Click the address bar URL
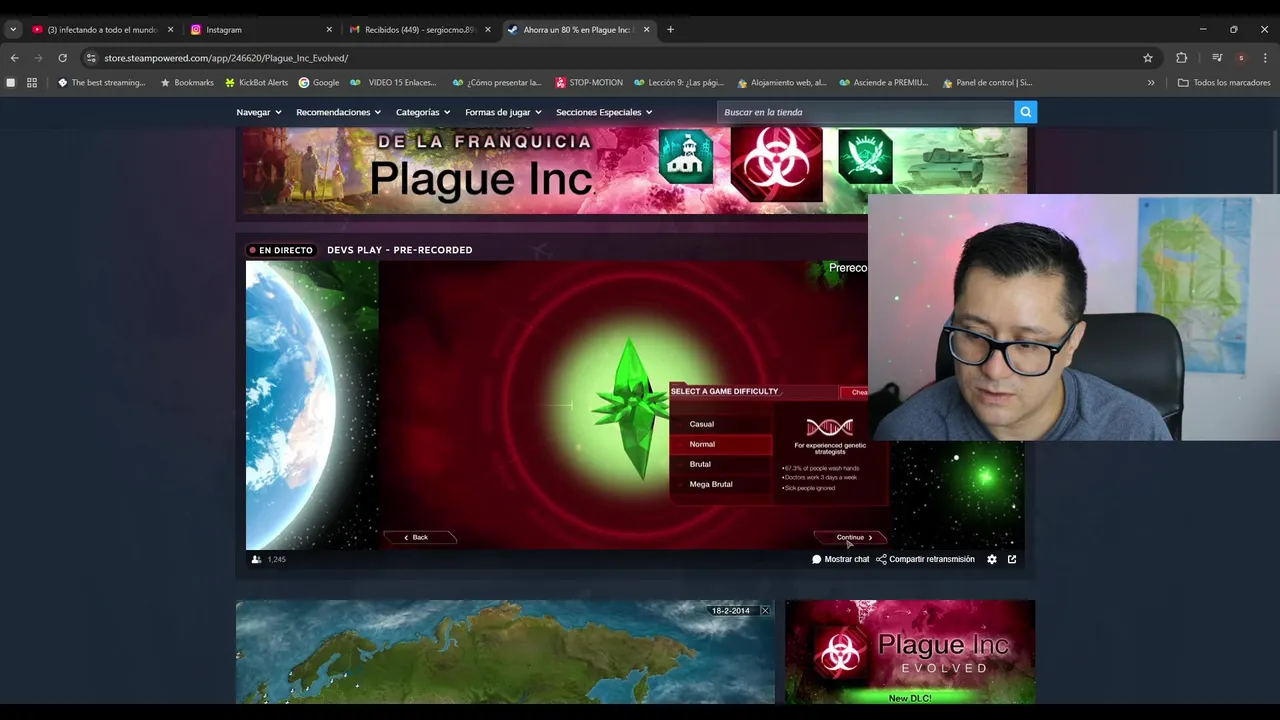The image size is (1280, 720). point(226,58)
